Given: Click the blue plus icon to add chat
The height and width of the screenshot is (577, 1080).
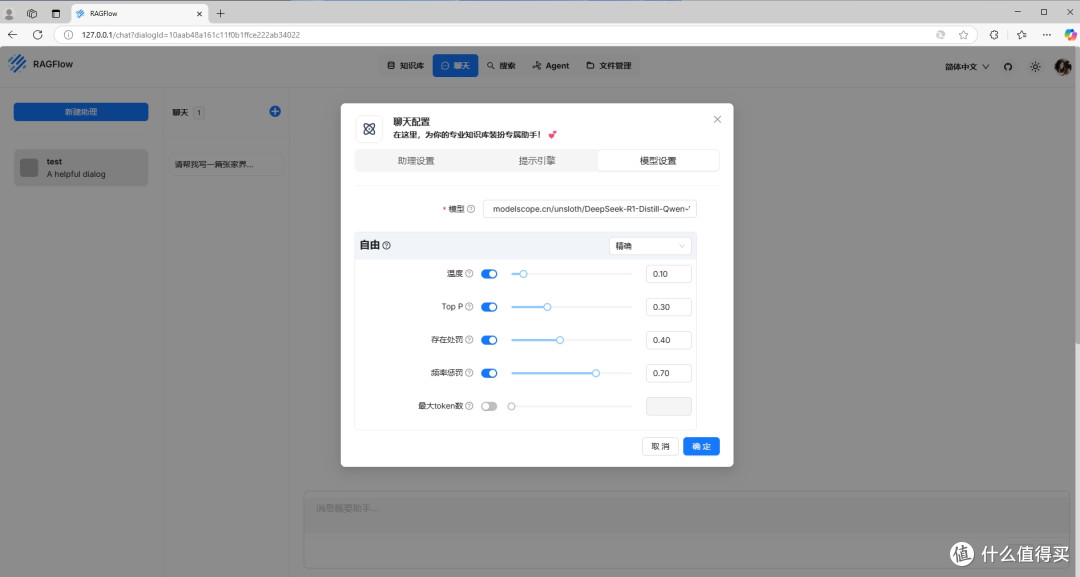Looking at the screenshot, I should point(275,112).
